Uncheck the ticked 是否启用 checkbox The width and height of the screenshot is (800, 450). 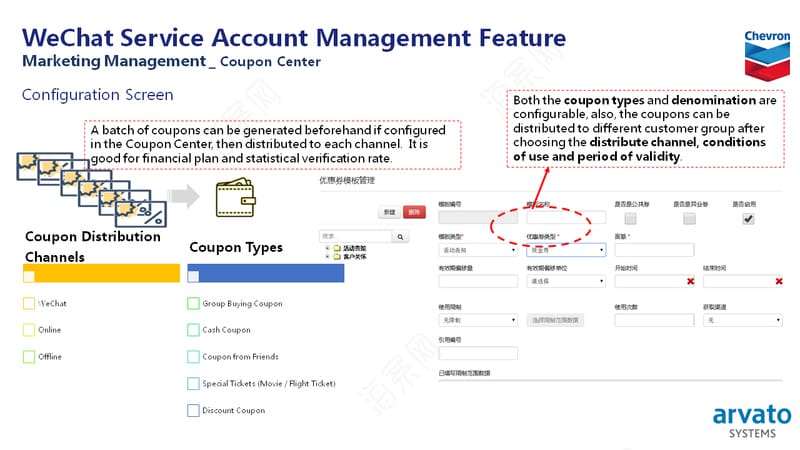[748, 219]
